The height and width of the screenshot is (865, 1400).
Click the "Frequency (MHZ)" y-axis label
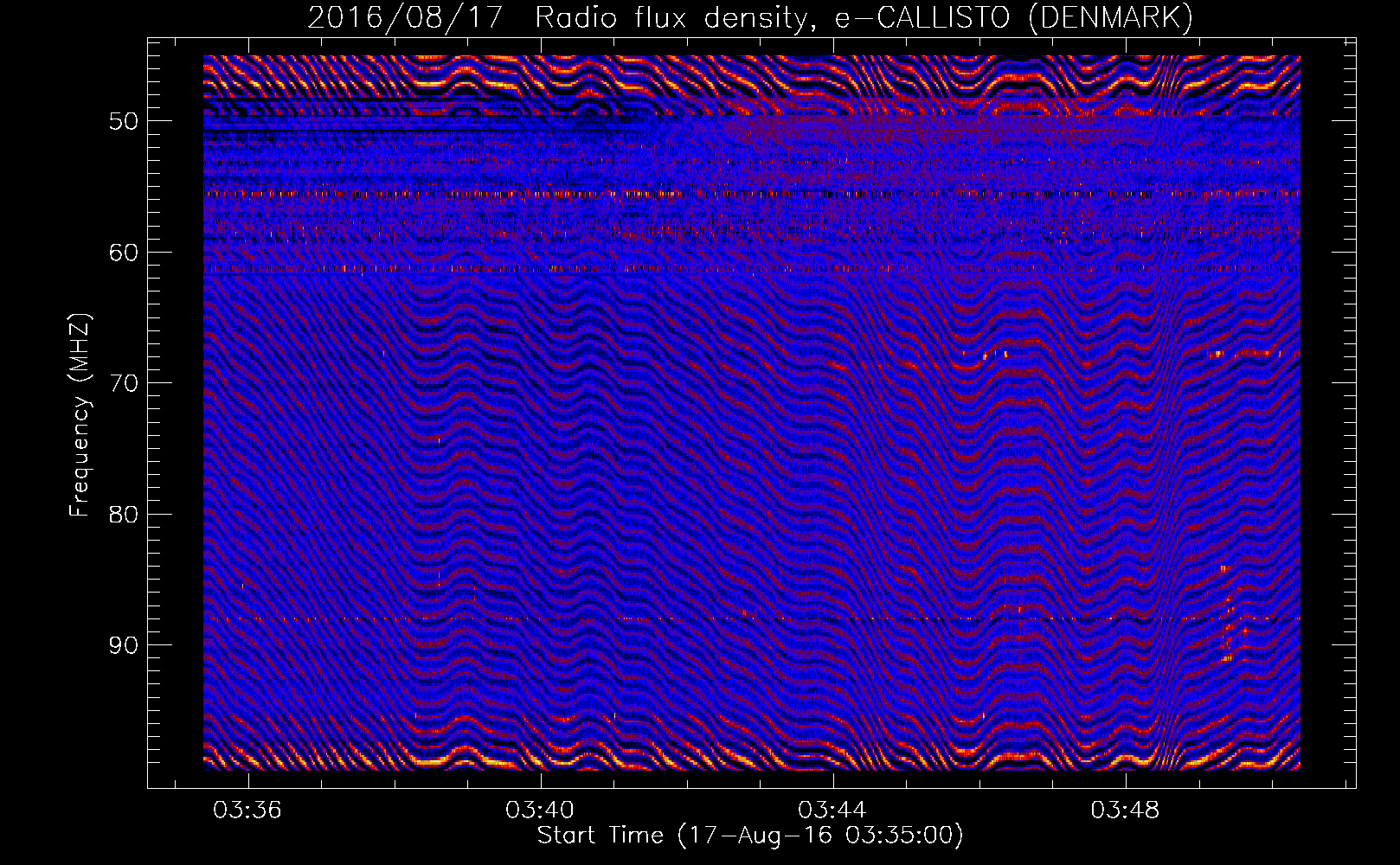(x=80, y=415)
